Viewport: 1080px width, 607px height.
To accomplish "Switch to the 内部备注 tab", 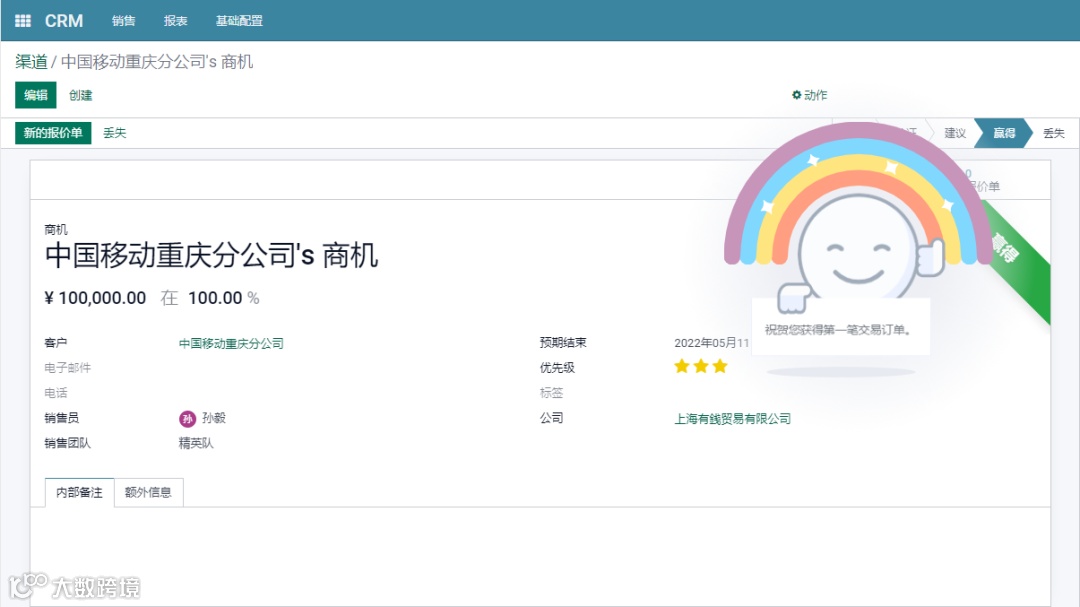I will point(79,493).
